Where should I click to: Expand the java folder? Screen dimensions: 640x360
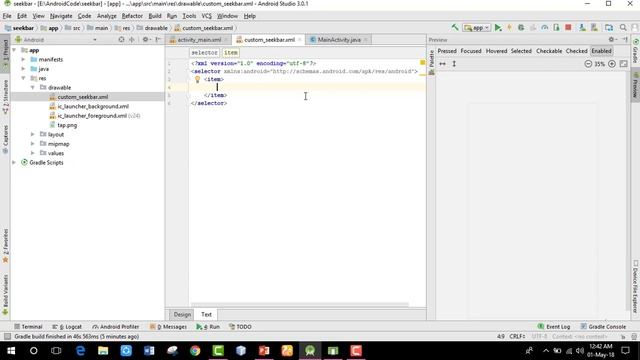click(x=24, y=69)
